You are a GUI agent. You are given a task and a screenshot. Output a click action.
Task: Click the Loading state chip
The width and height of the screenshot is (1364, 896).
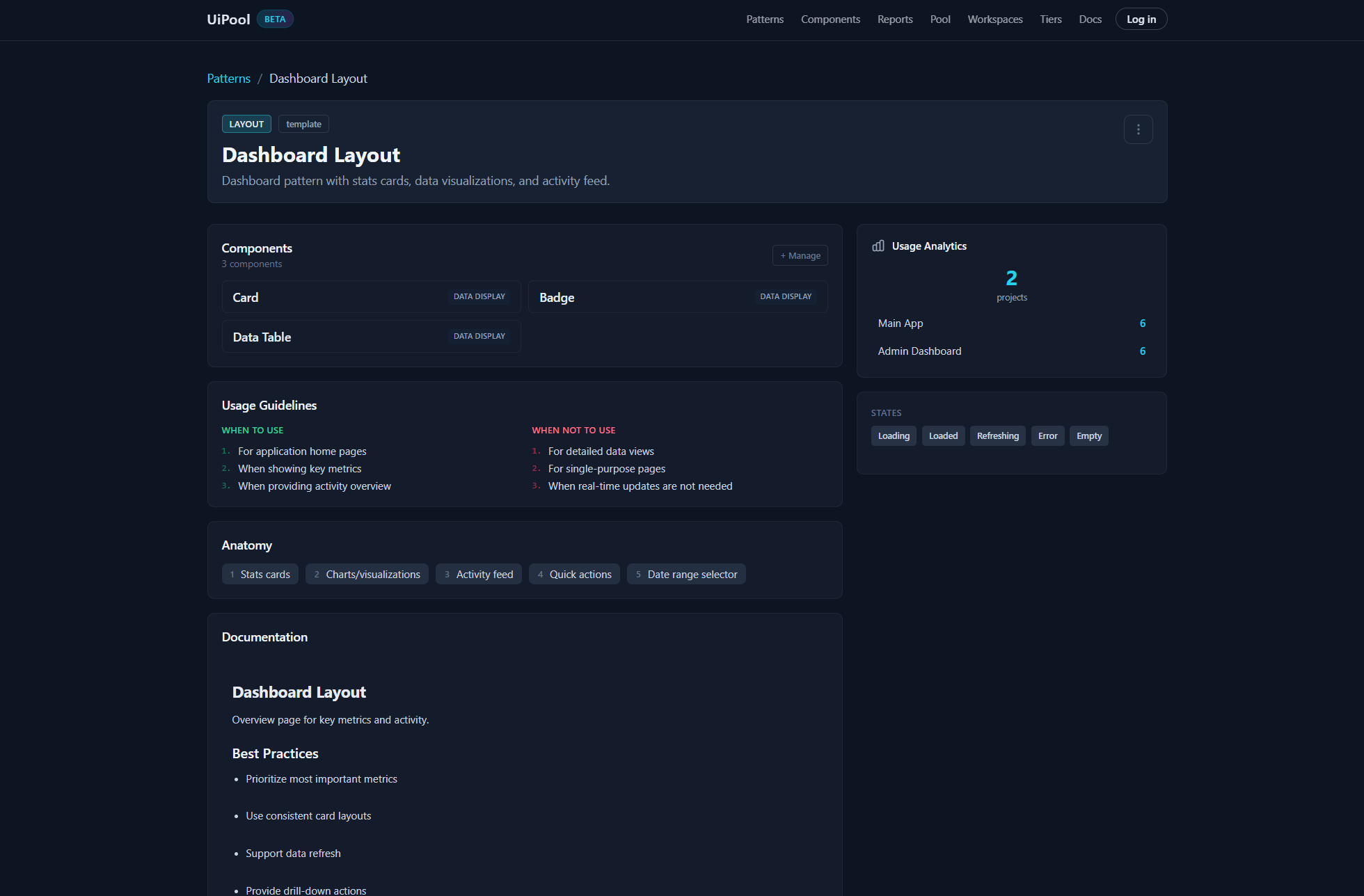(894, 436)
